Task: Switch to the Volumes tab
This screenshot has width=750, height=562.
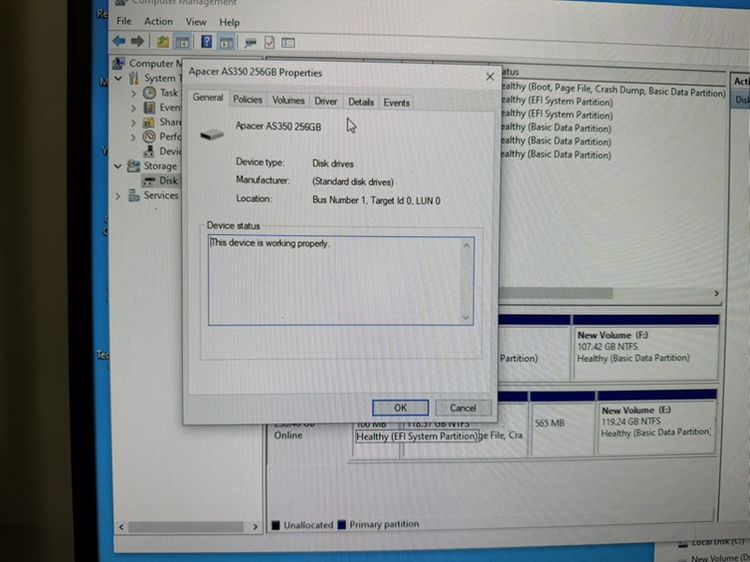Action: (288, 100)
